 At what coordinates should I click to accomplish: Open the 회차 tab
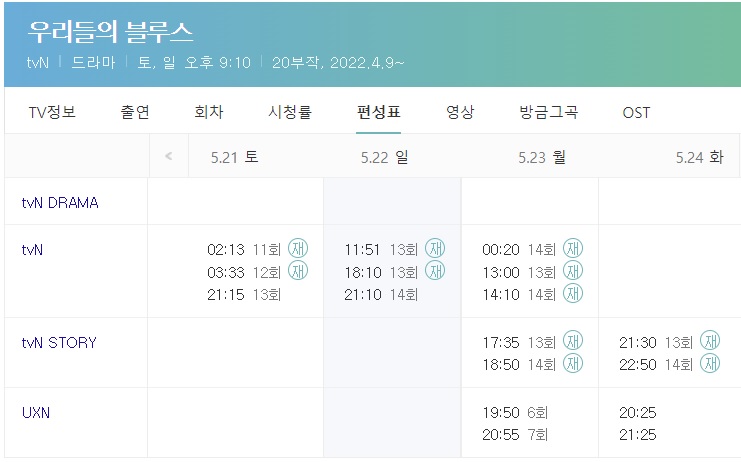point(209,112)
